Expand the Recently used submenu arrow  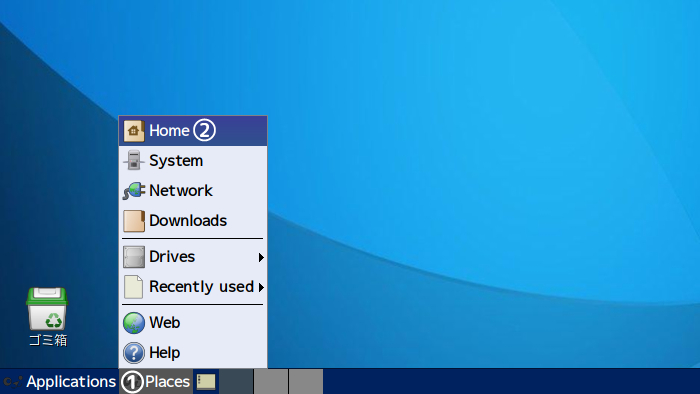(x=261, y=287)
